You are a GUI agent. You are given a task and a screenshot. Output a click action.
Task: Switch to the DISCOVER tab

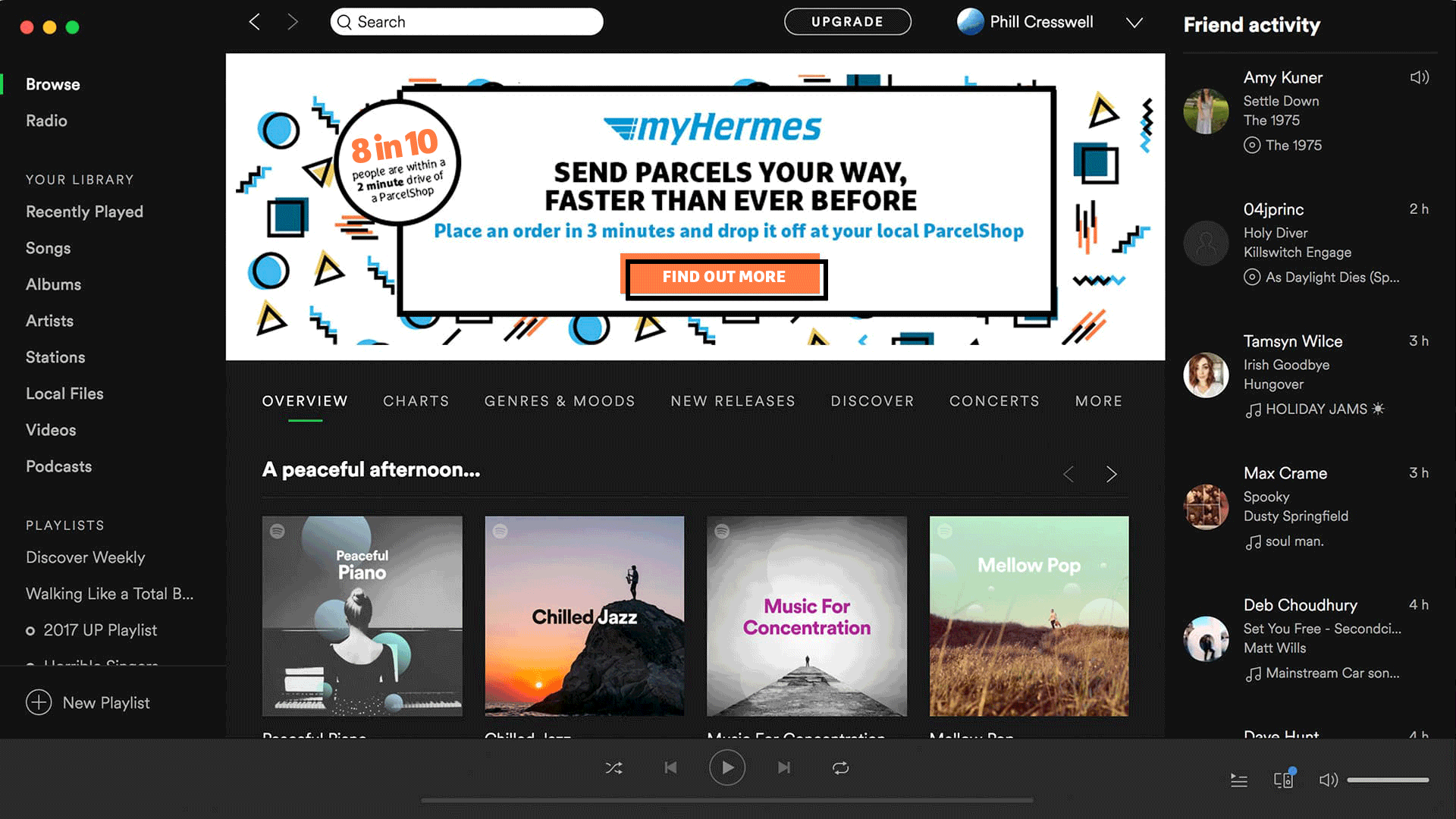coord(873,401)
